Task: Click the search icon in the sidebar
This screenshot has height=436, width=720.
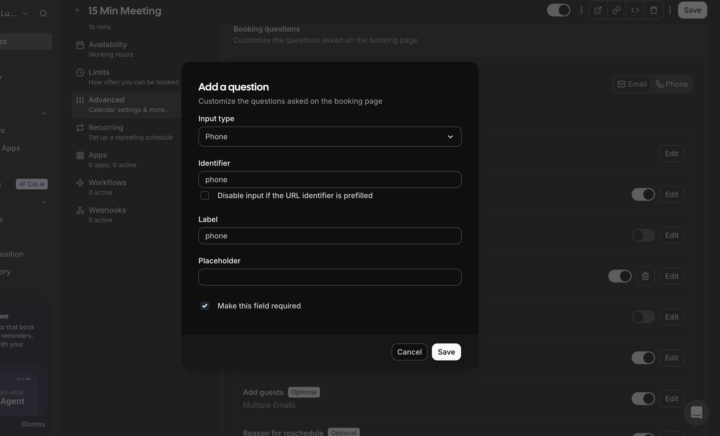Action: click(43, 14)
